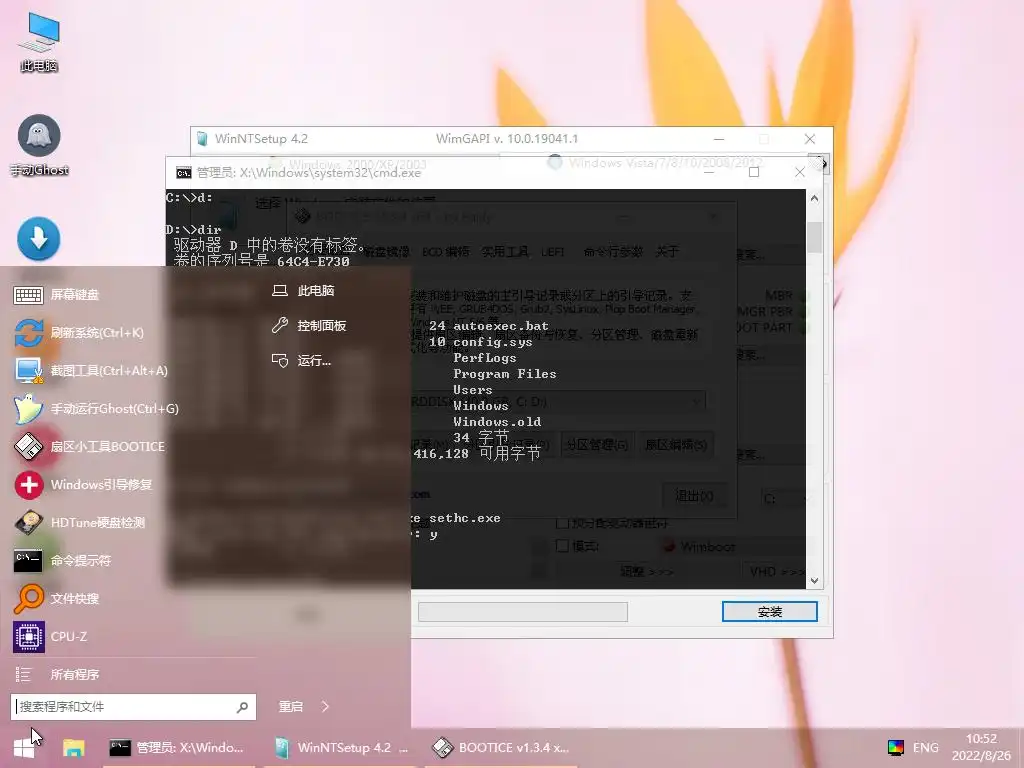Click "Windows.old" in the dir output

point(497,421)
